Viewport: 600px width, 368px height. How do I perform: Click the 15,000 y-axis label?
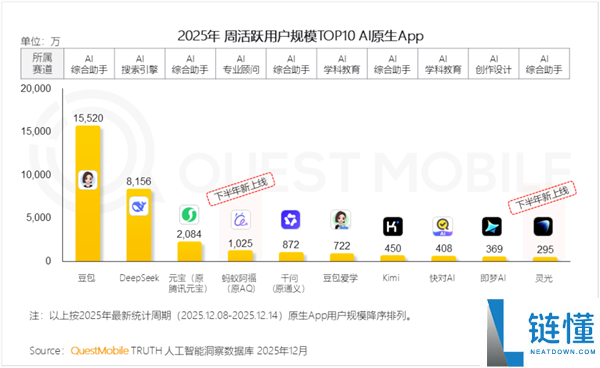coord(36,131)
